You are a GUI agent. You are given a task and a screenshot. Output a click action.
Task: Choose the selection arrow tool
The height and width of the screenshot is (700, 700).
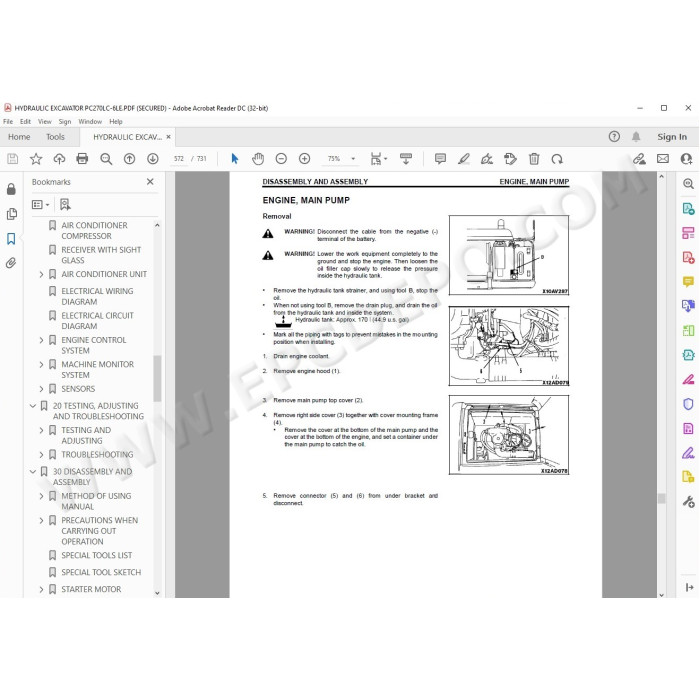(x=235, y=159)
